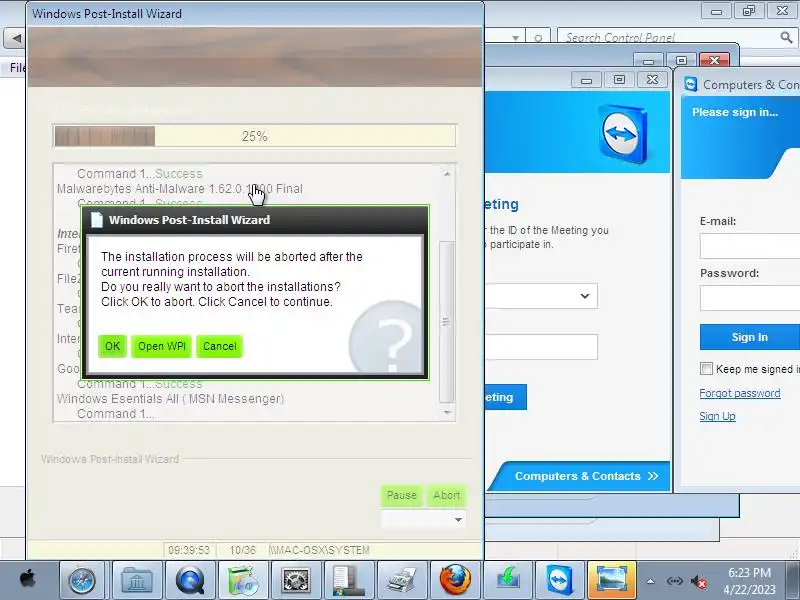Toggle Keep me signed in checkbox
Viewport: 800px width, 600px height.
(x=707, y=369)
